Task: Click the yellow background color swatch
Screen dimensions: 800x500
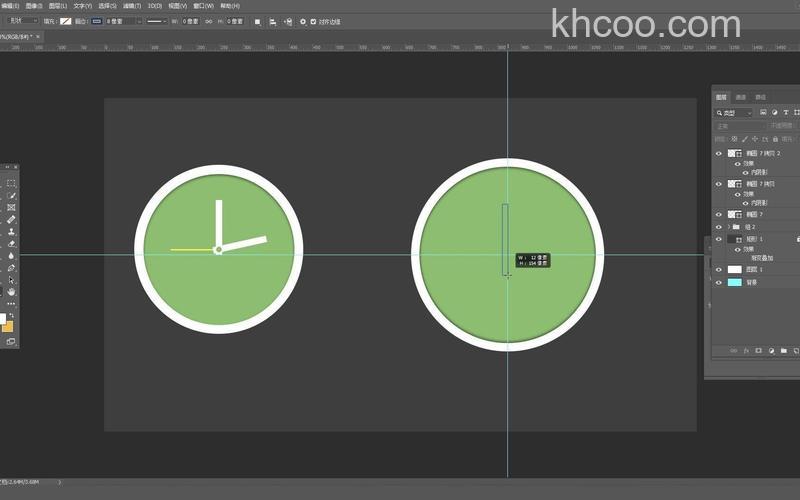Action: click(9, 327)
